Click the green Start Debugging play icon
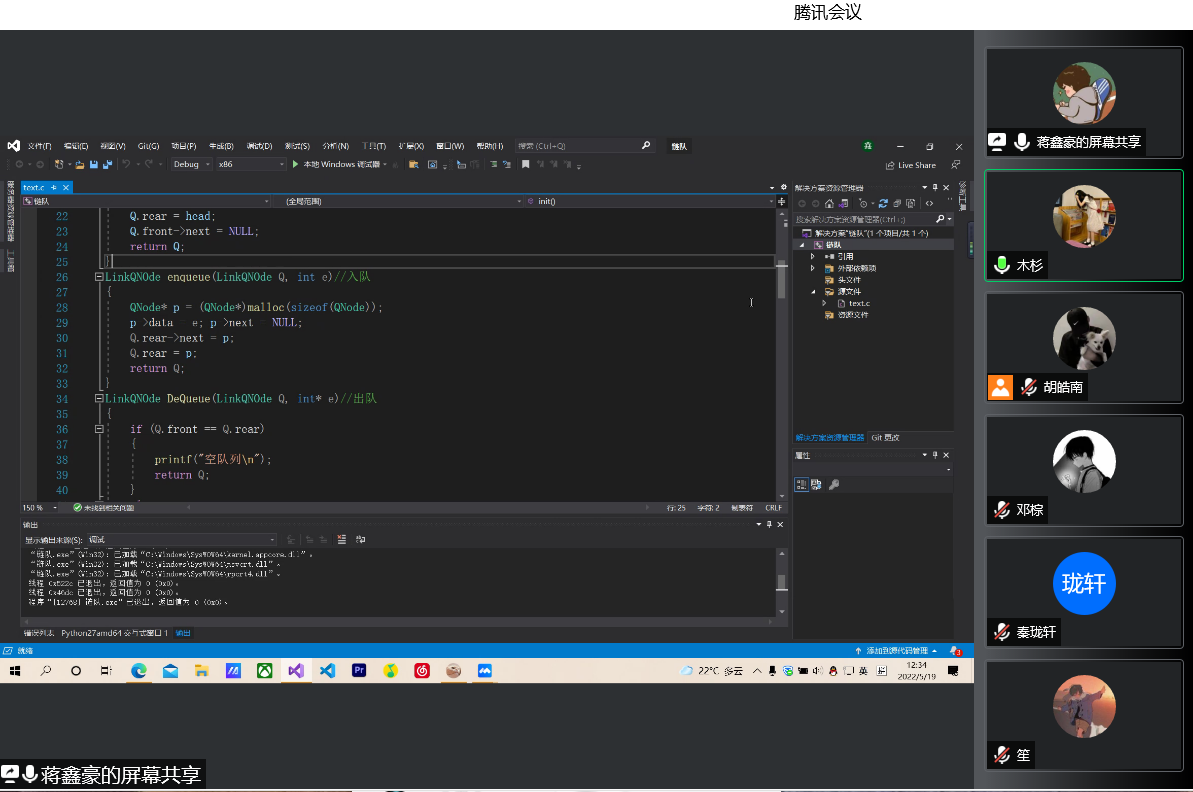Viewport: 1193px width, 792px height. (x=296, y=164)
